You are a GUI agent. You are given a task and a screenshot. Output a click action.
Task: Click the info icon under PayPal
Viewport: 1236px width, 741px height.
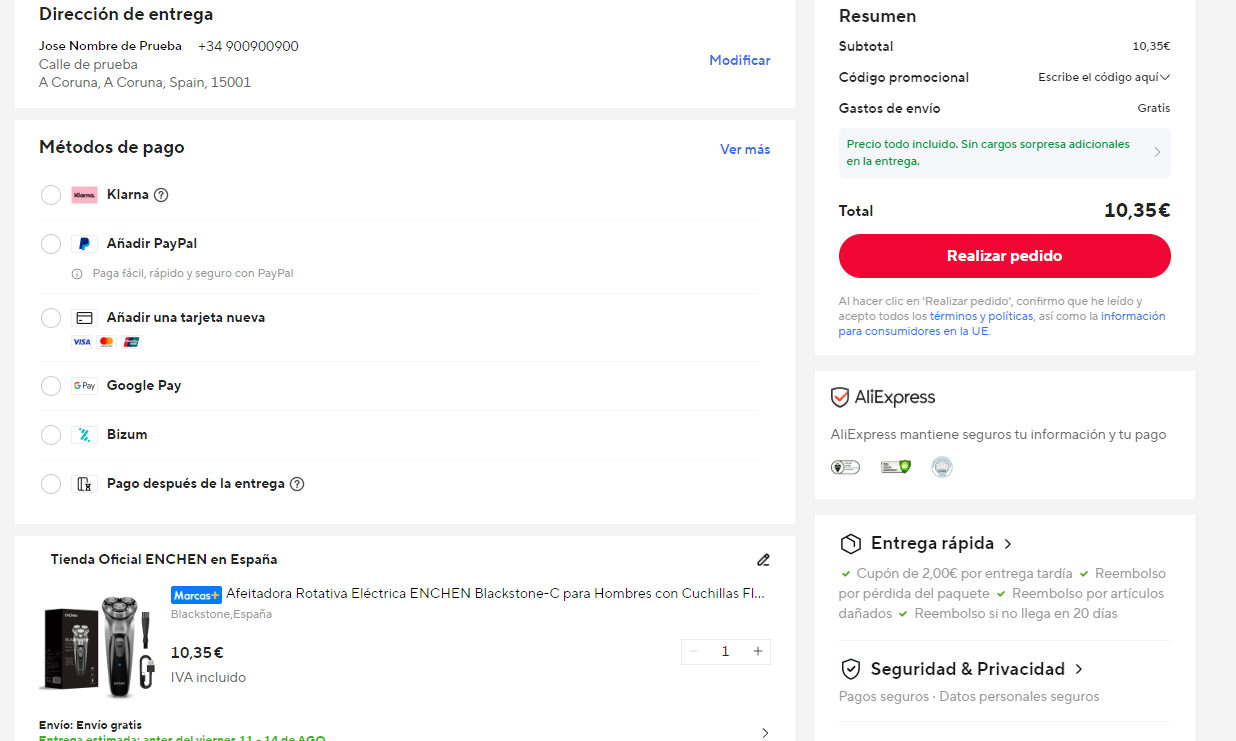click(77, 274)
